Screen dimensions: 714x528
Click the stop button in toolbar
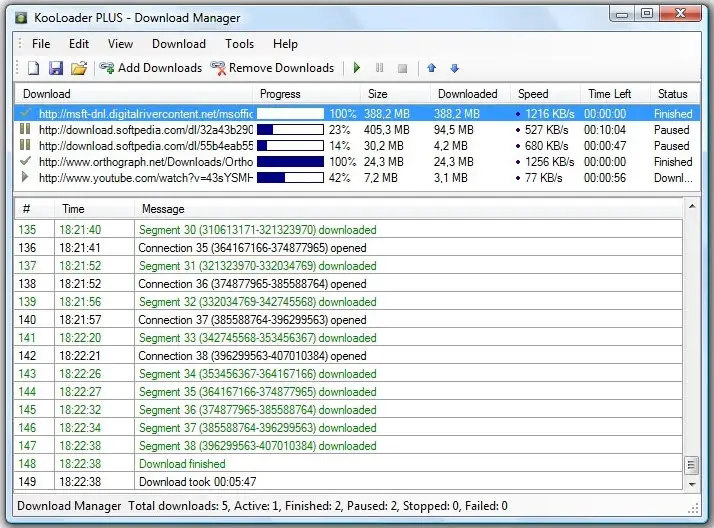403,68
